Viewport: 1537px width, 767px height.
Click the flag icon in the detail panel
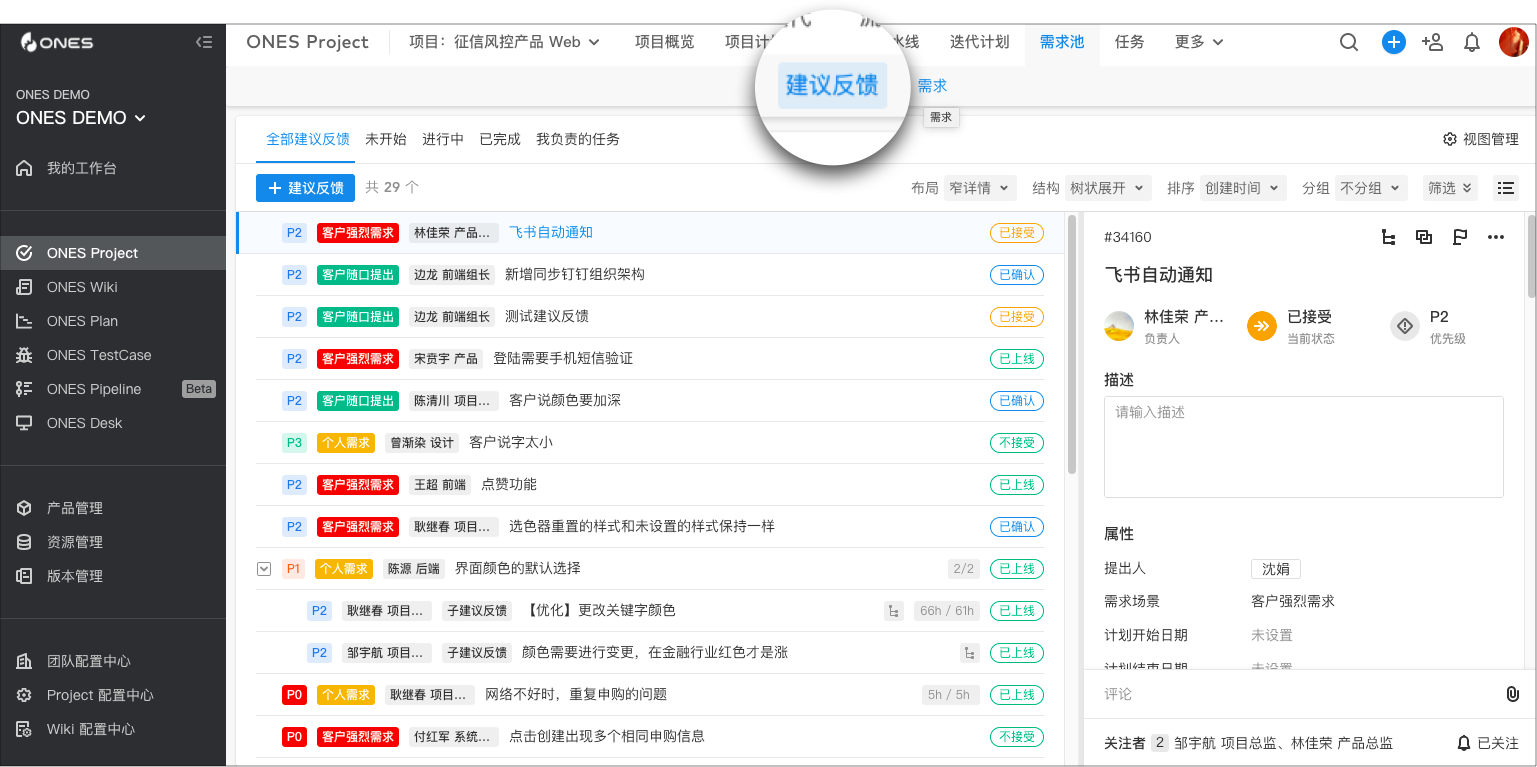pos(1460,237)
